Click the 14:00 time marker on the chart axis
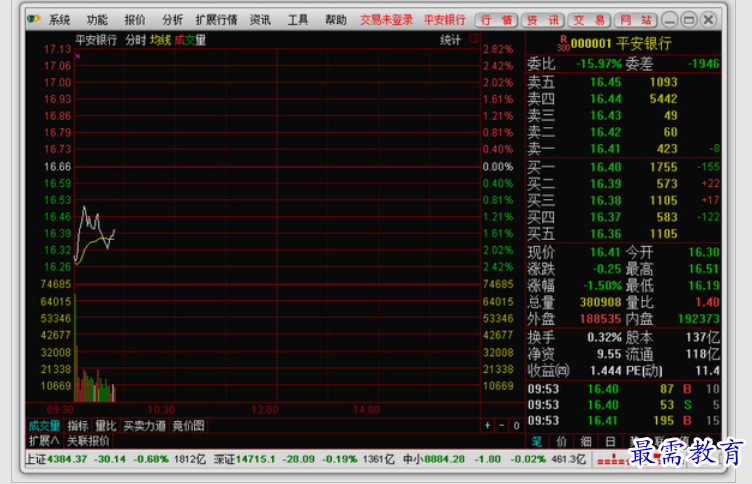 [366, 410]
